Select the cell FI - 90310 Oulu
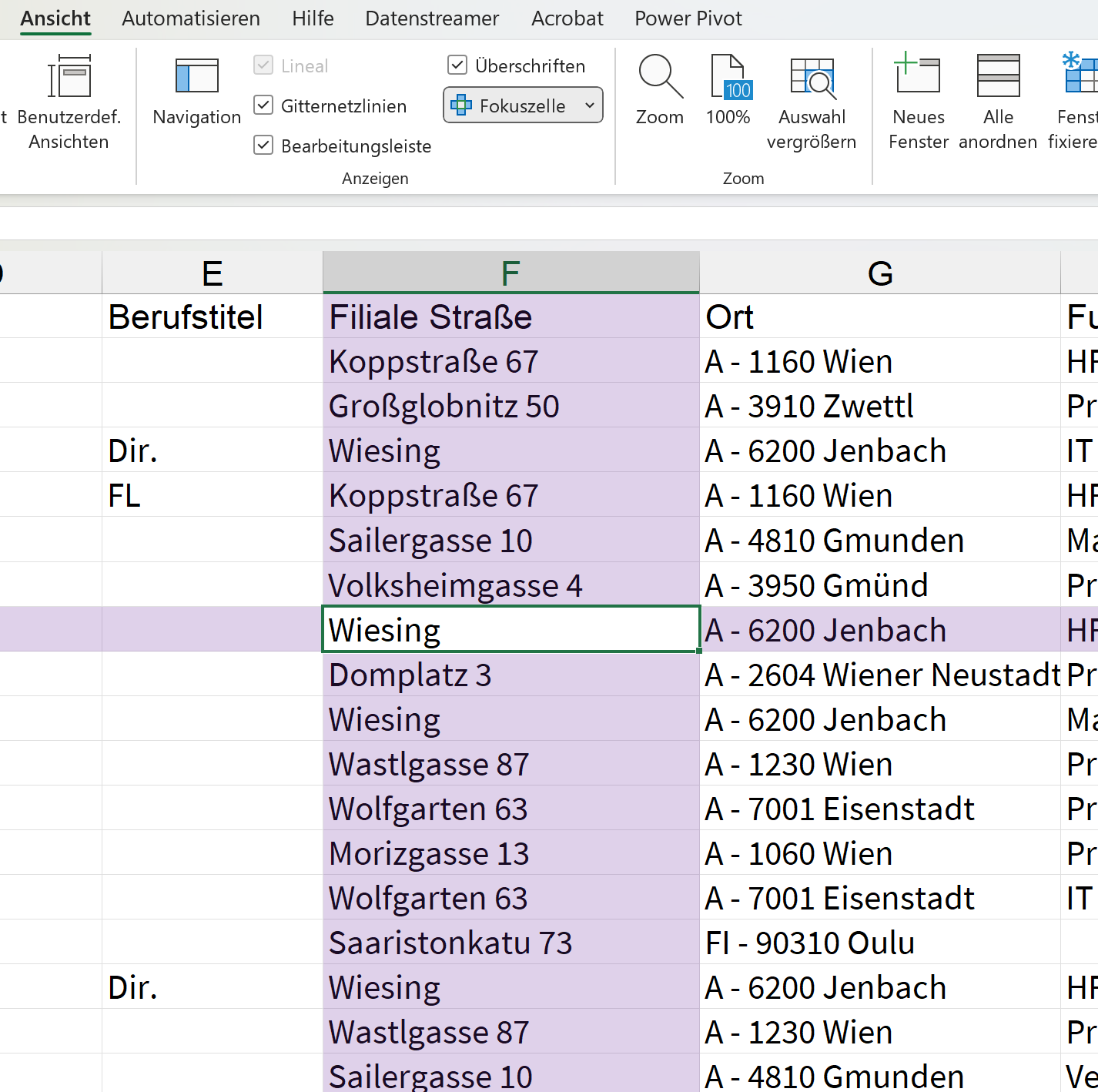The image size is (1098, 1092). coord(809,943)
